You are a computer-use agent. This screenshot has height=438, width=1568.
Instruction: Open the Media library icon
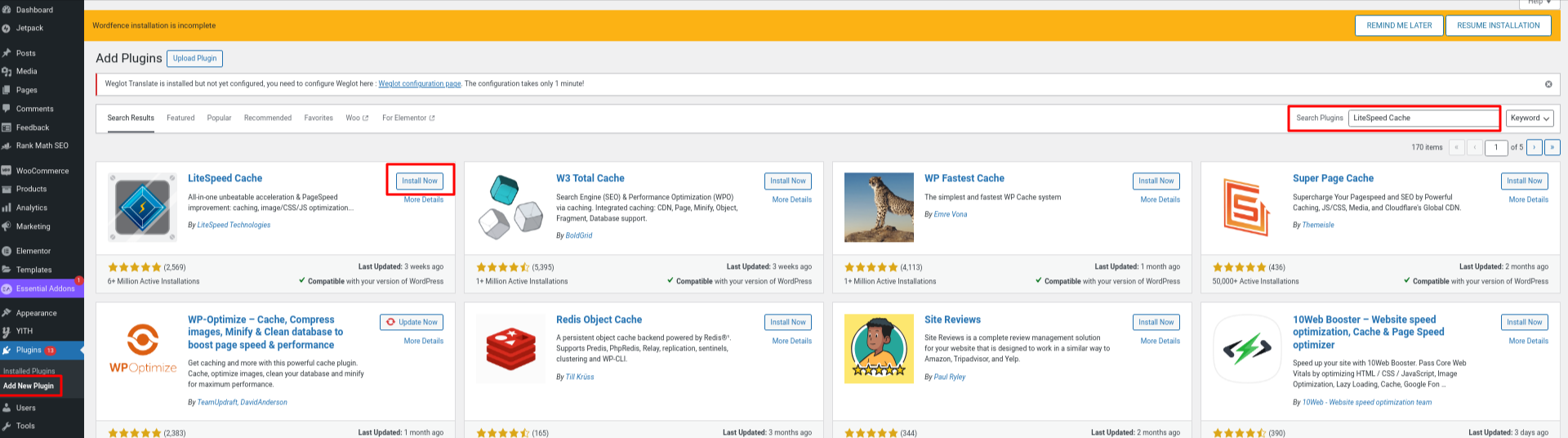pyautogui.click(x=6, y=71)
